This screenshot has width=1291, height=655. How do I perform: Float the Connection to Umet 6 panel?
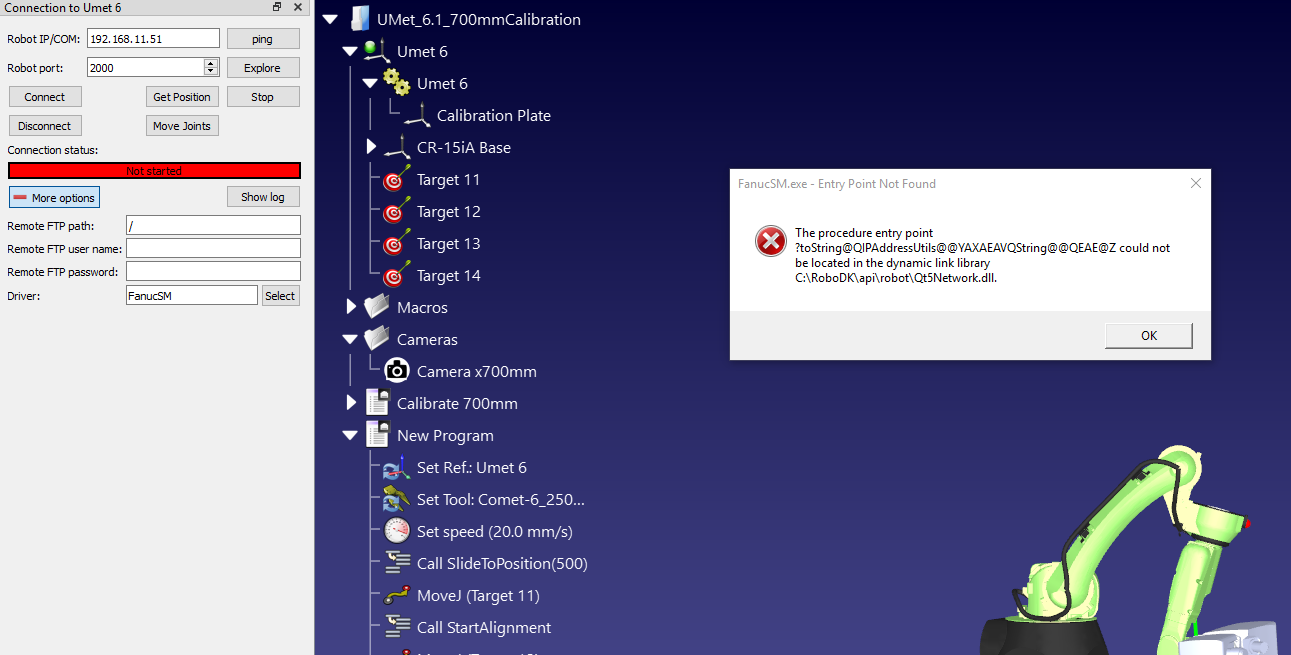[x=277, y=7]
